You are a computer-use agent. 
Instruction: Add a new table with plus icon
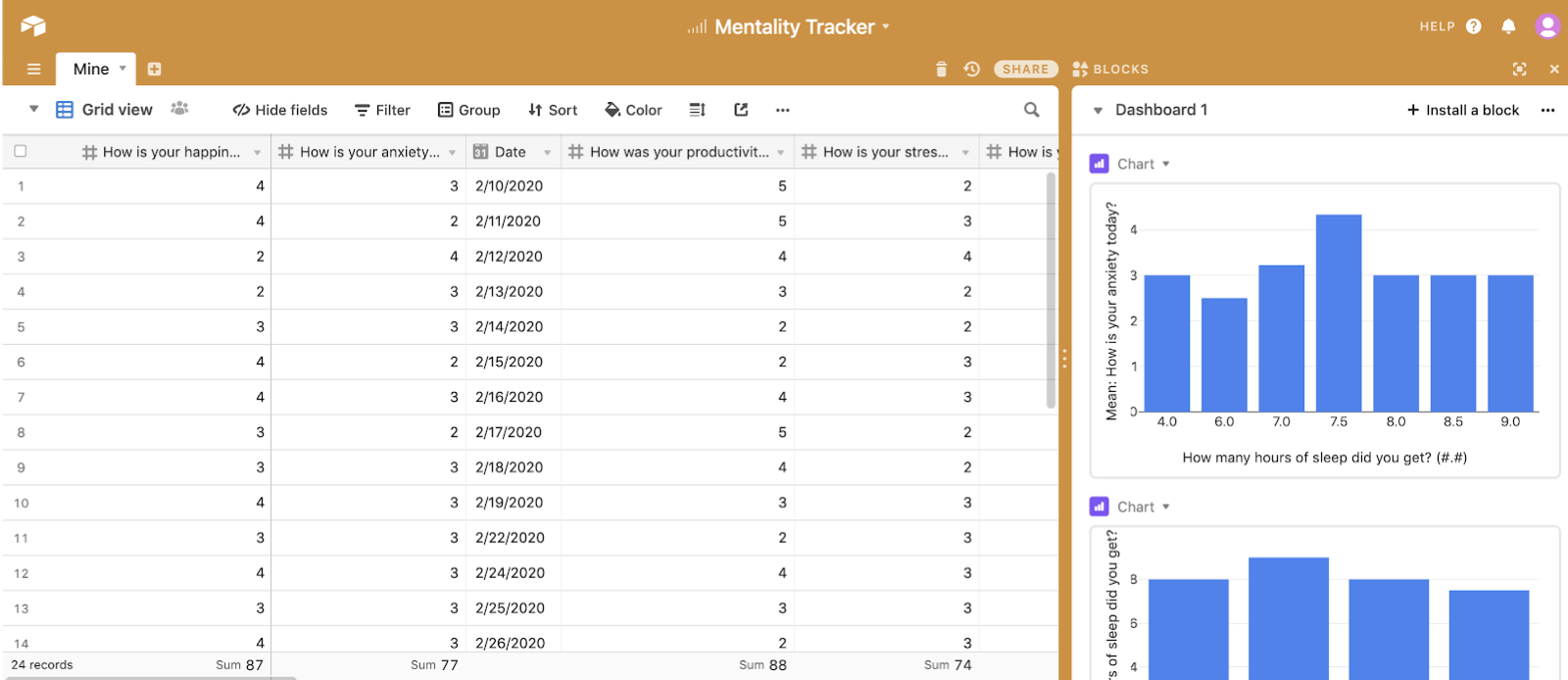click(154, 70)
